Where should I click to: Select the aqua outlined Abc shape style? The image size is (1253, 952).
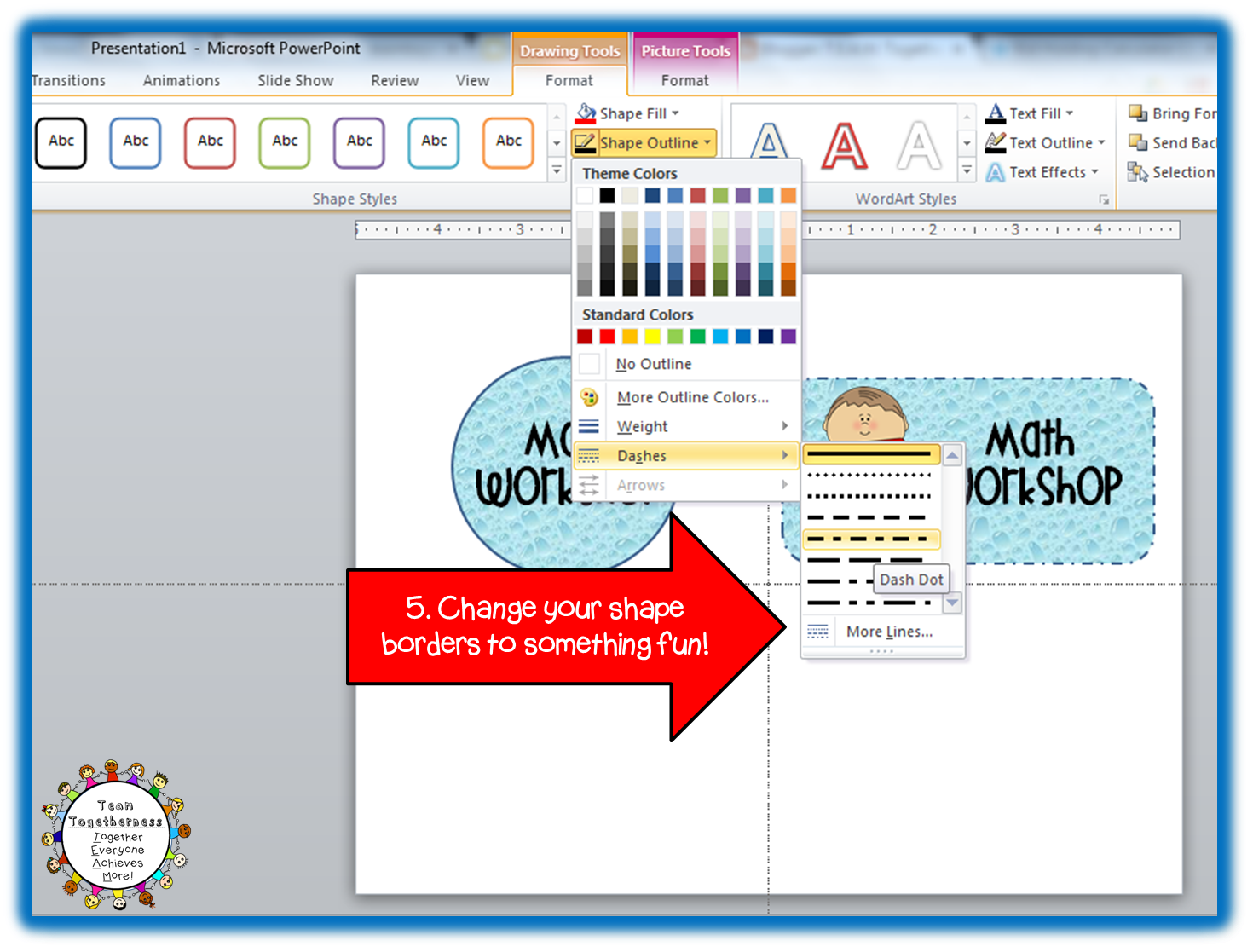coord(434,142)
